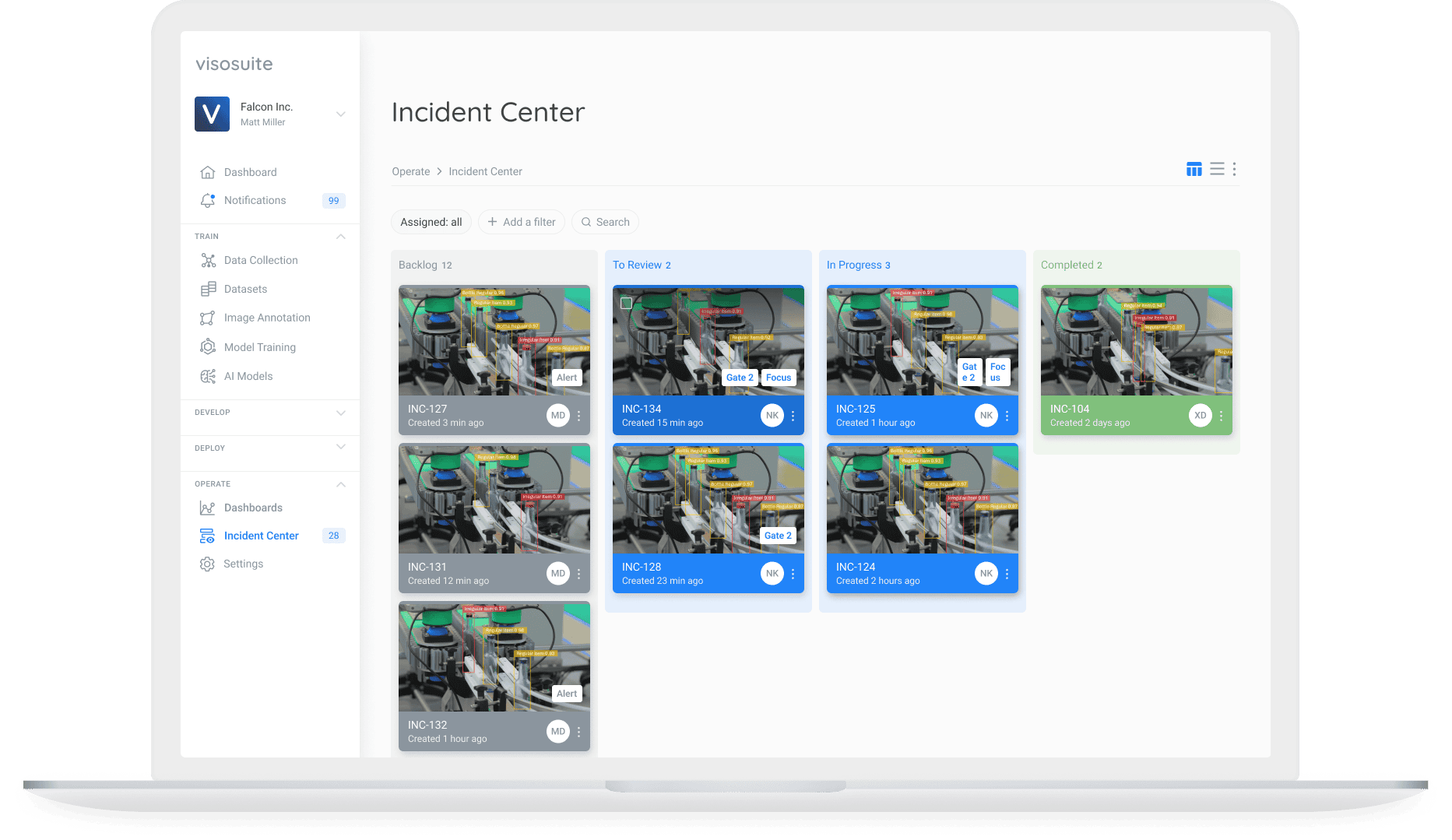Image resolution: width=1452 pixels, height=840 pixels.
Task: Open the Assigned: all filter
Action: 431,222
